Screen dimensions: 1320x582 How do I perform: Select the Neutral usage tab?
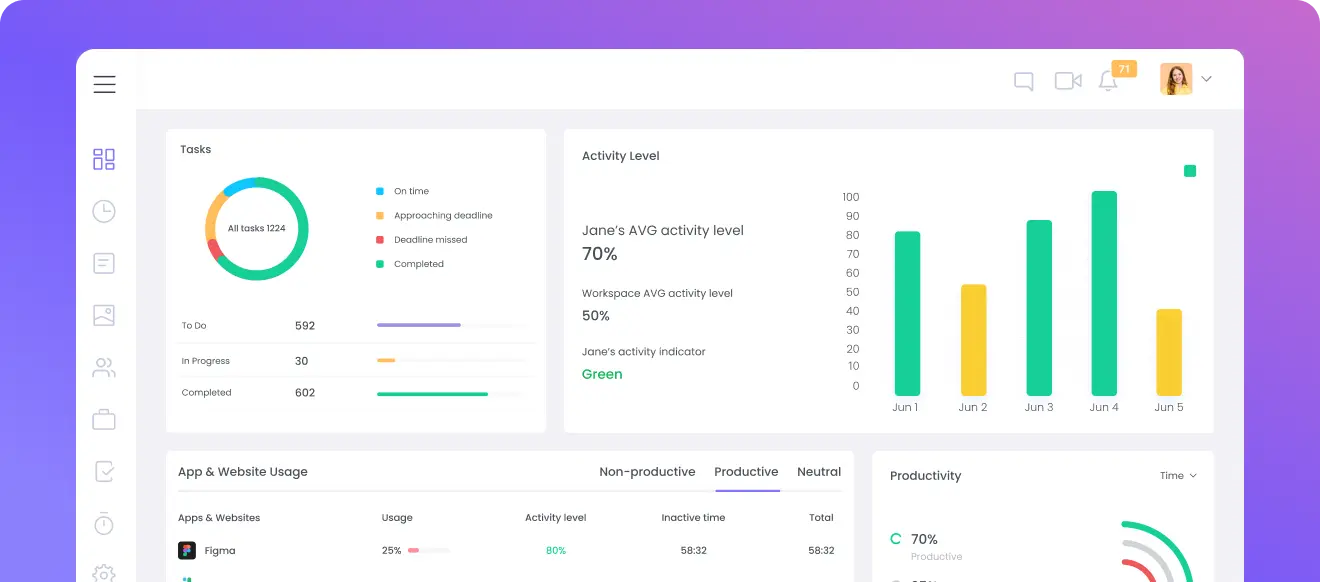point(819,471)
